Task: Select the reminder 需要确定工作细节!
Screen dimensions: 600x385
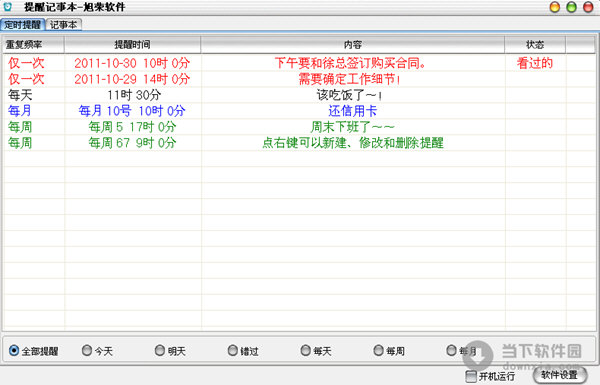Action: tap(350, 79)
